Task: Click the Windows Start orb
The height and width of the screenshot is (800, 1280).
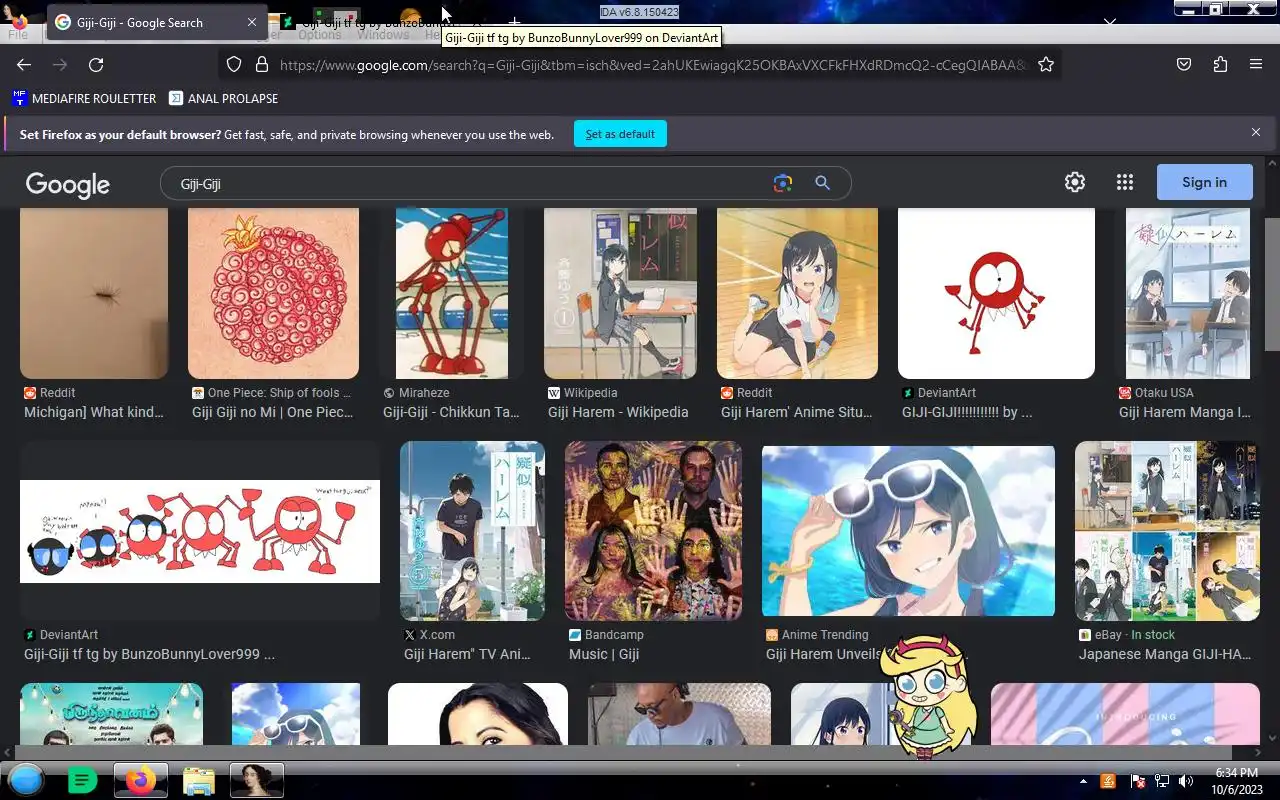Action: [x=26, y=780]
